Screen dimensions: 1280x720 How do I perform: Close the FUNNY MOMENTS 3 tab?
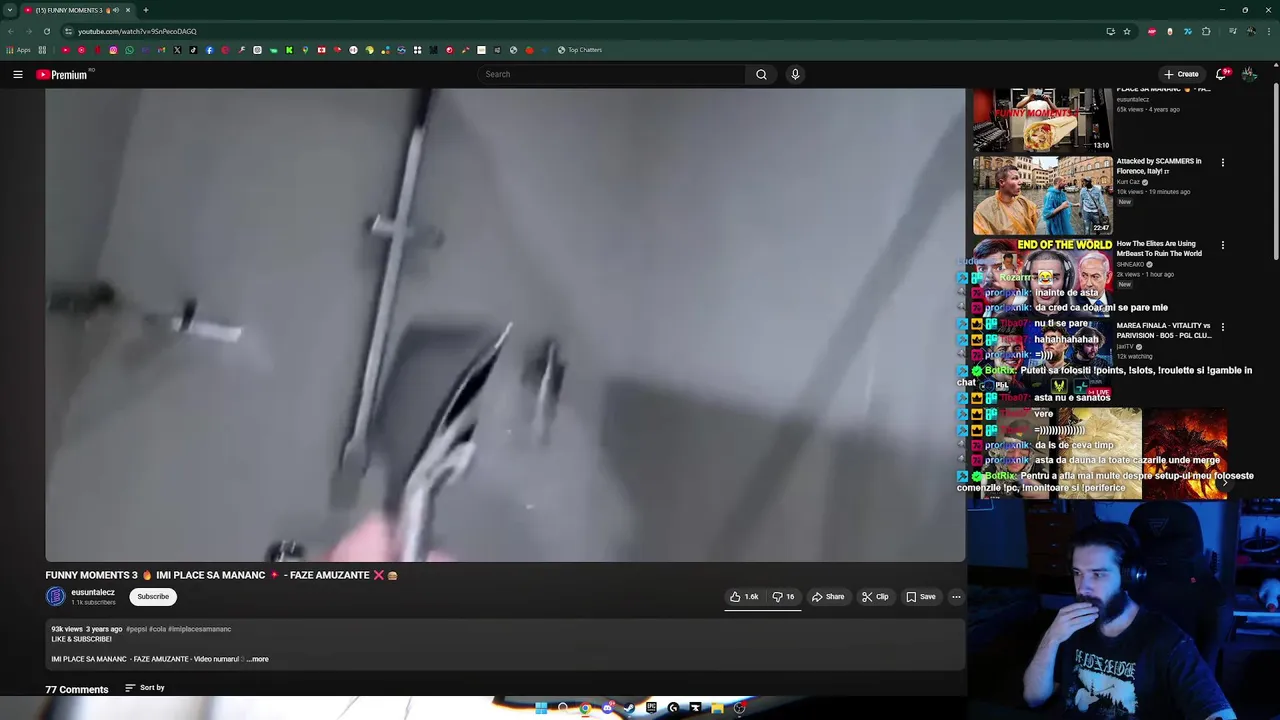pyautogui.click(x=128, y=10)
